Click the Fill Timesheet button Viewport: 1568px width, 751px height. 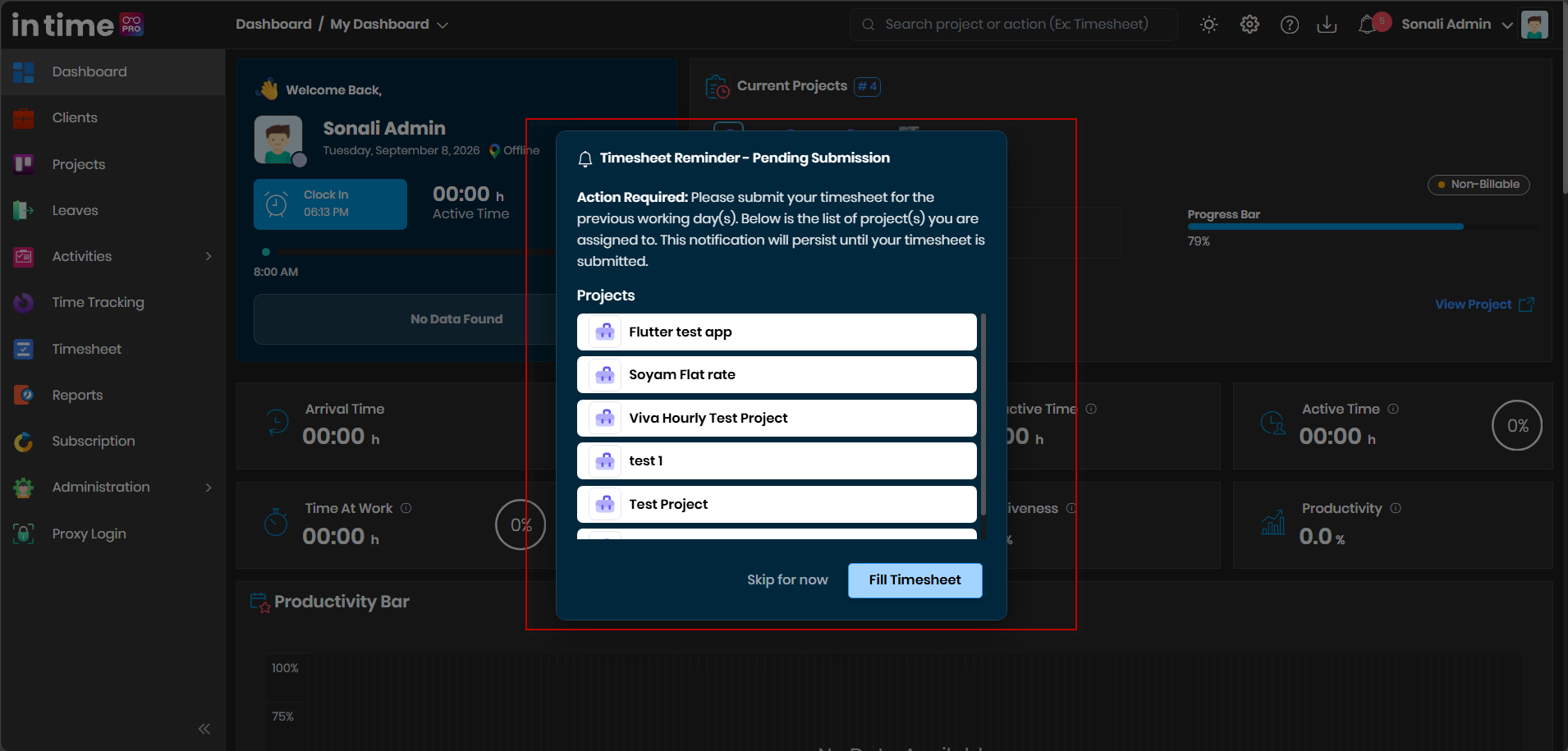(x=915, y=580)
